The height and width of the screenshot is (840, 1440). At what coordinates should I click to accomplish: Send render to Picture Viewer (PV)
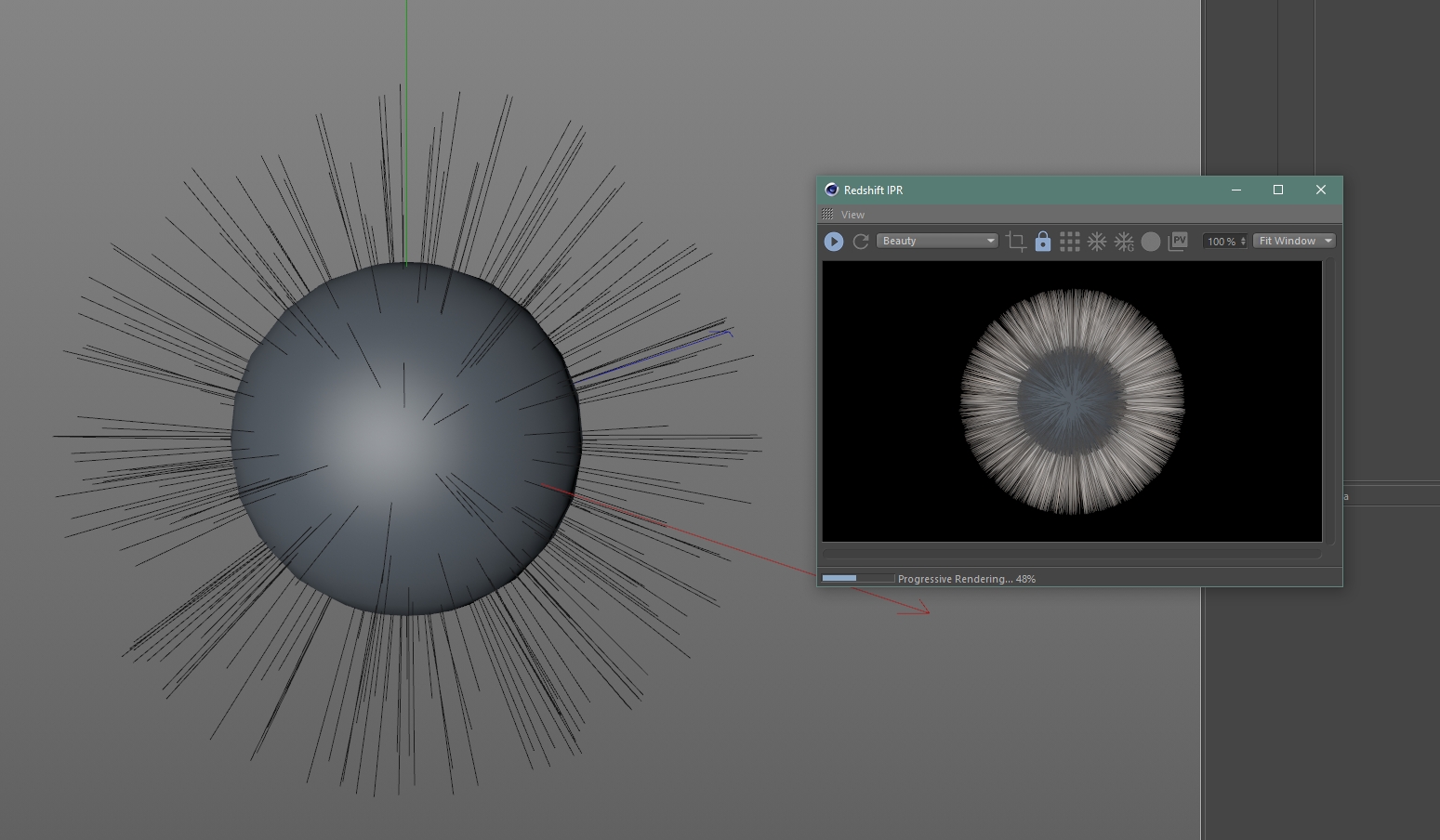[1178, 242]
